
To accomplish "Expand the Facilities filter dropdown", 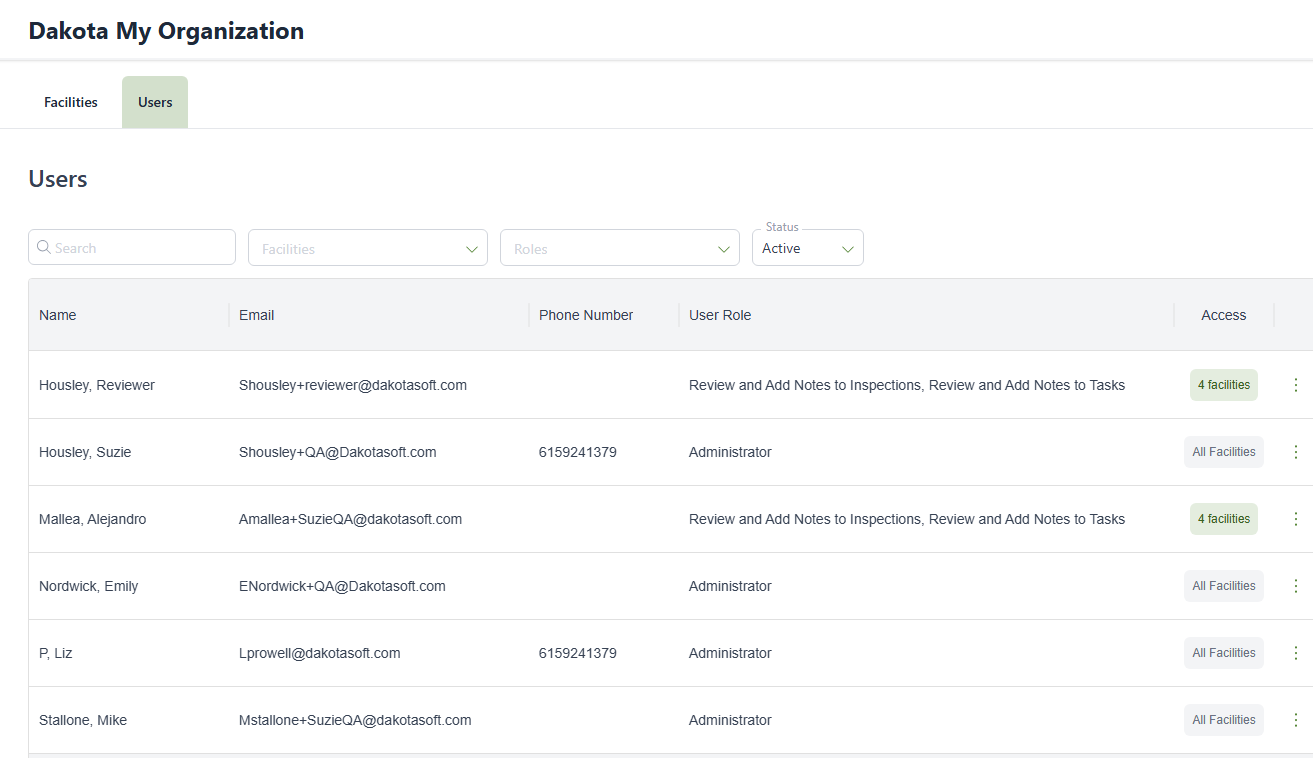I will pos(368,248).
